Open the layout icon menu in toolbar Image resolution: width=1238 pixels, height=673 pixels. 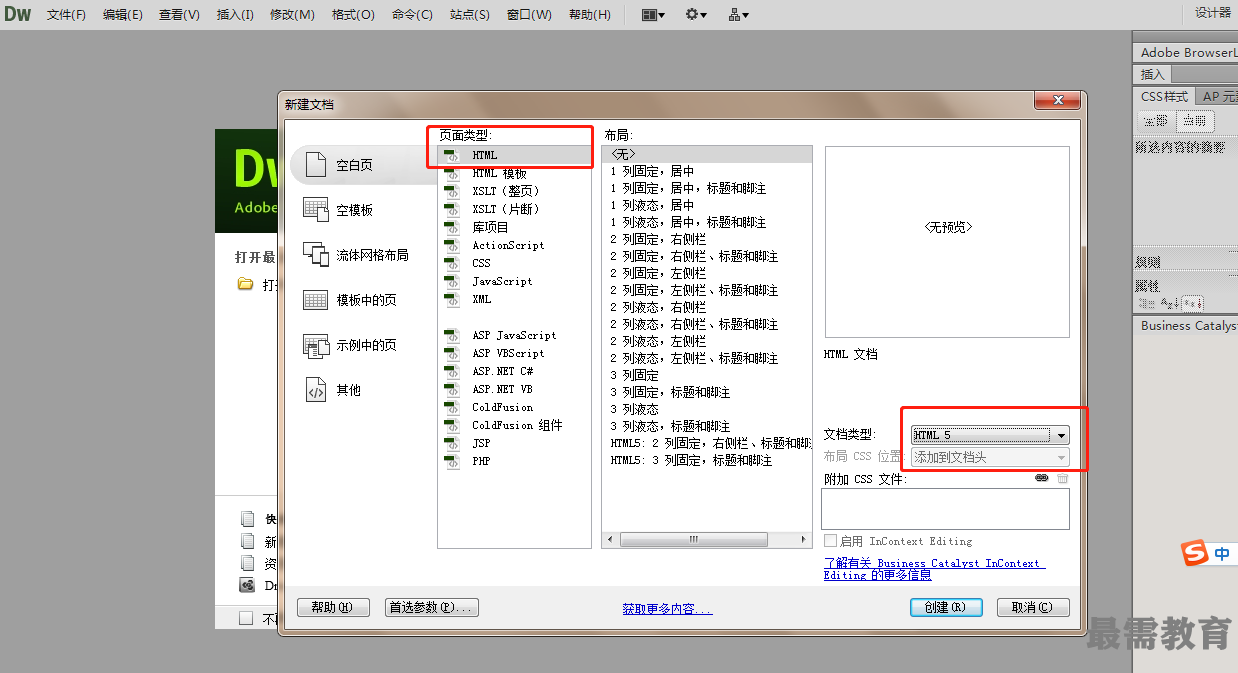pos(653,14)
